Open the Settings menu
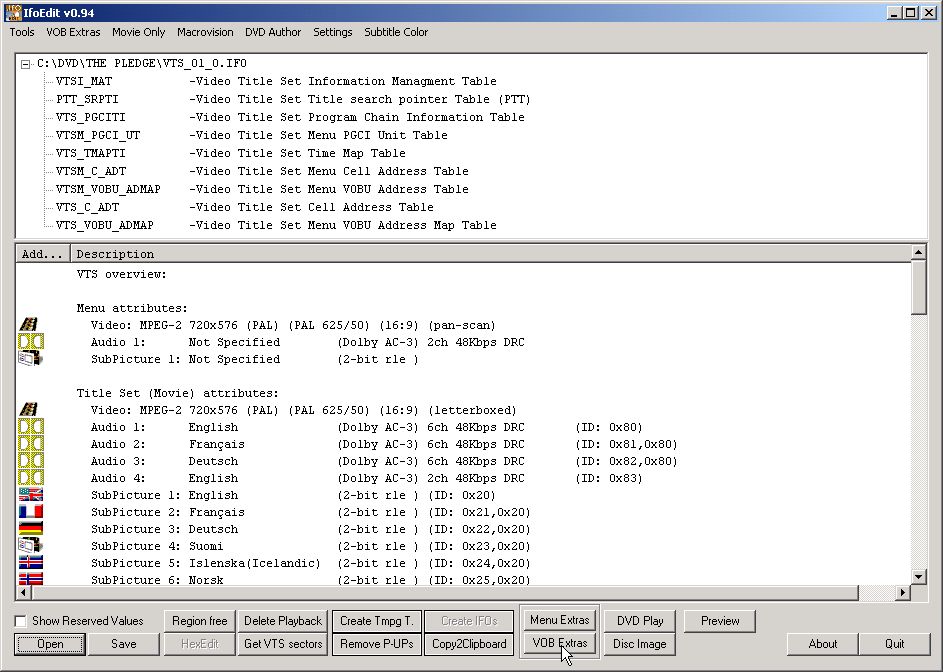Screen dimensions: 943x672 point(333,32)
